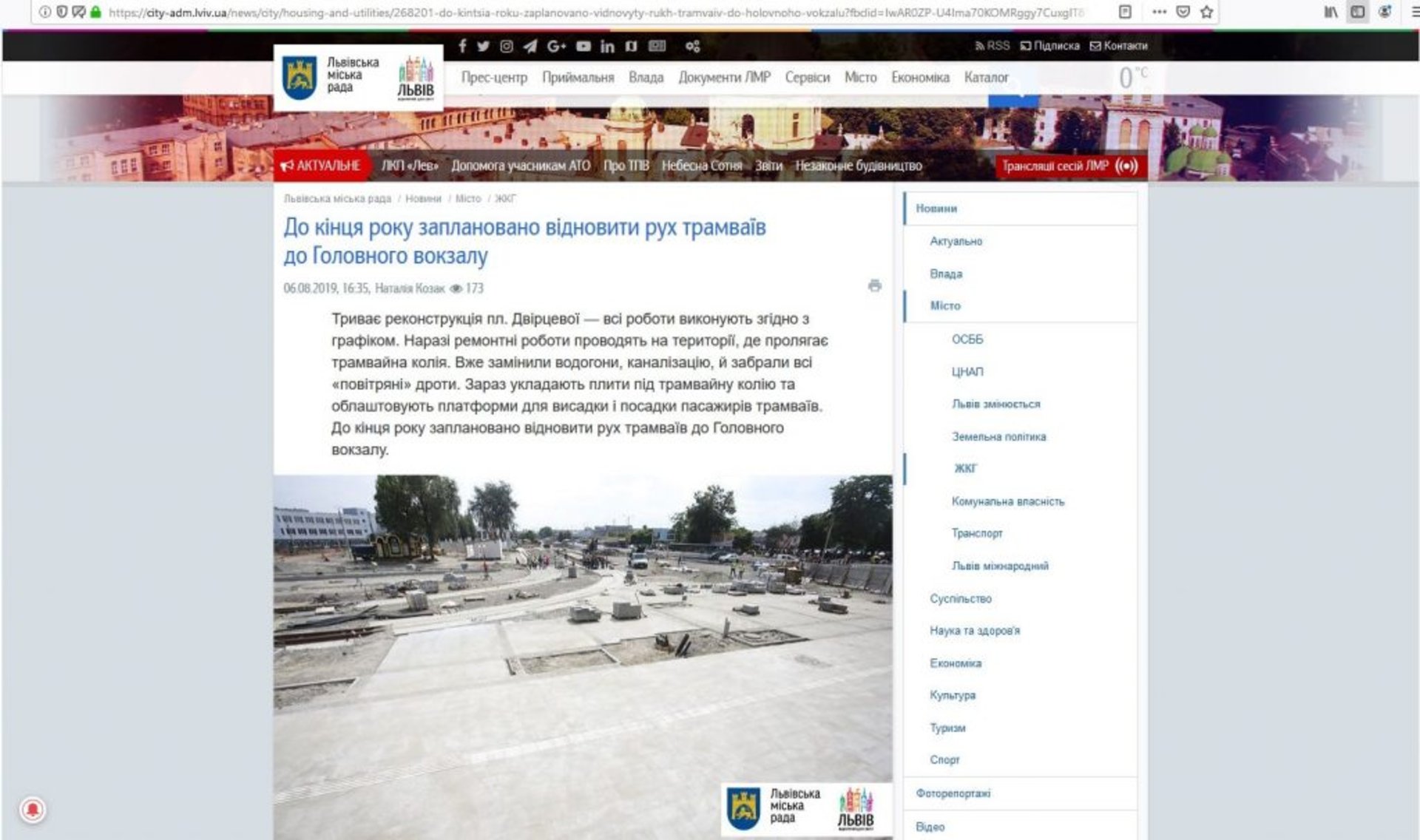1420x840 pixels.
Task: Open Firefox hamburger menu
Action: [x=1414, y=12]
